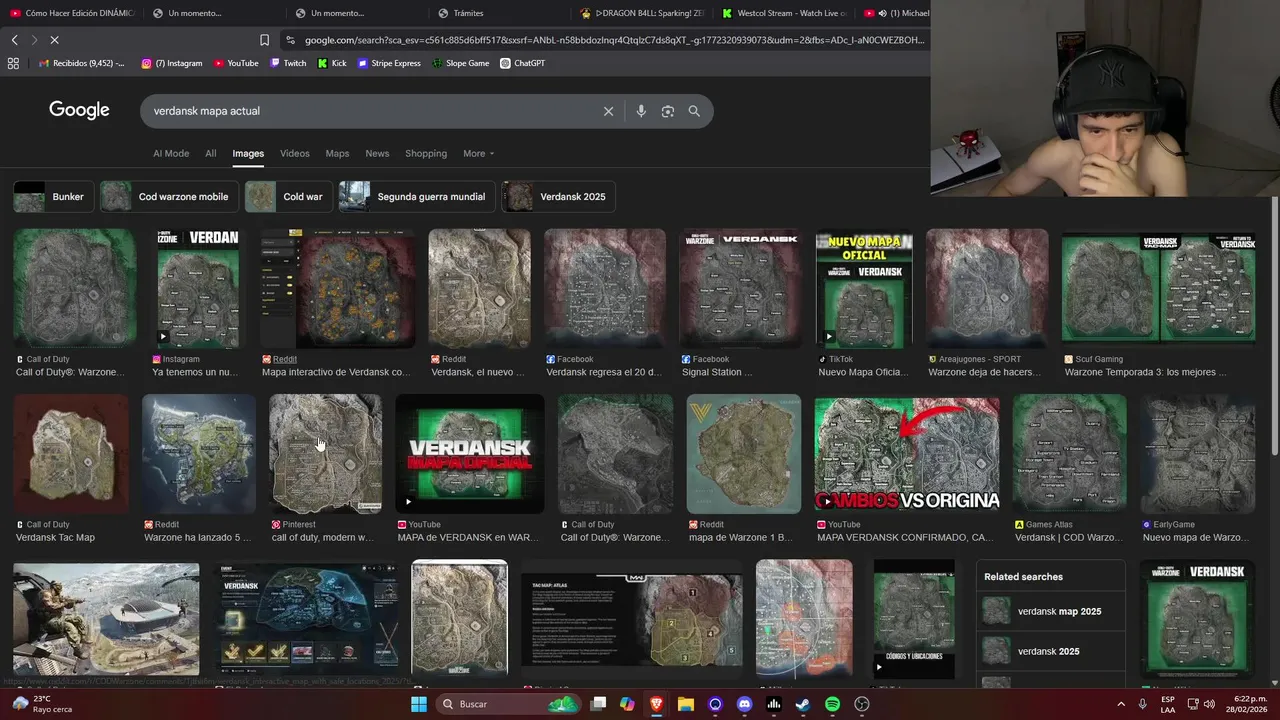Switch to the Maps tab
The image size is (1280, 720).
coord(337,153)
